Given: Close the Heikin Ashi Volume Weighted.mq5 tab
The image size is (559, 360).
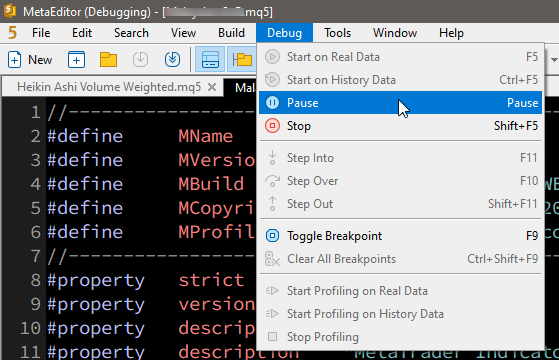Looking at the screenshot, I should pos(212,87).
